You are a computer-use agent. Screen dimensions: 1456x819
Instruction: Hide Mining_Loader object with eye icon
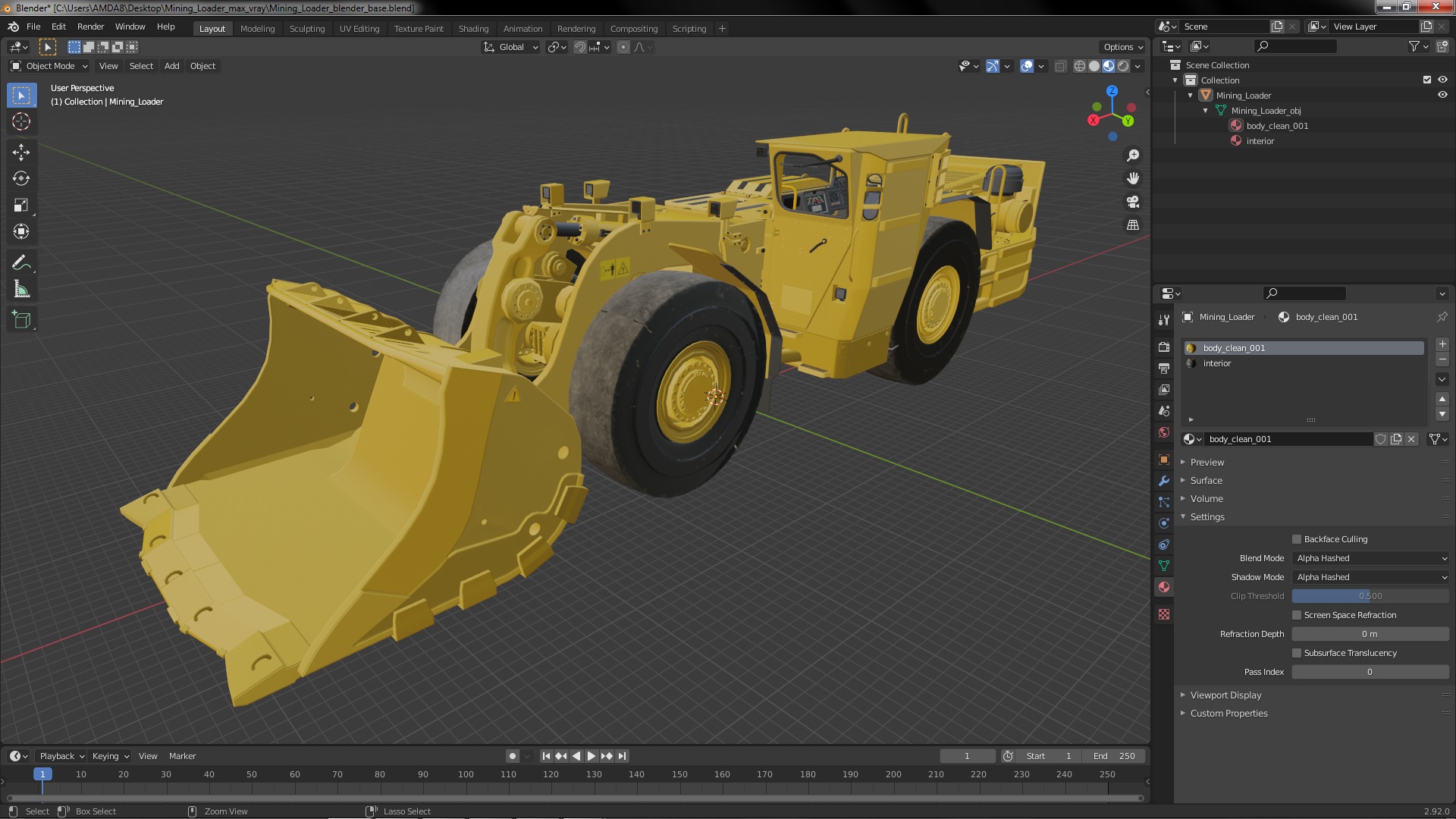[1442, 96]
